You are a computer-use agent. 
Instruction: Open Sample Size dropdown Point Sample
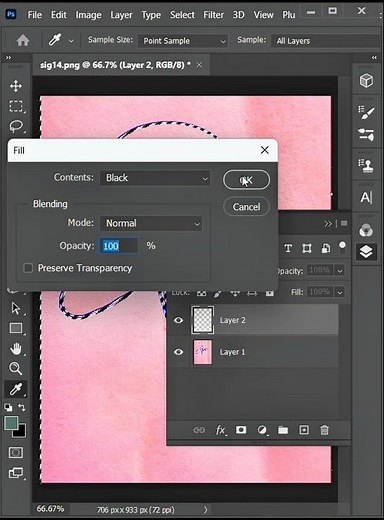(183, 41)
